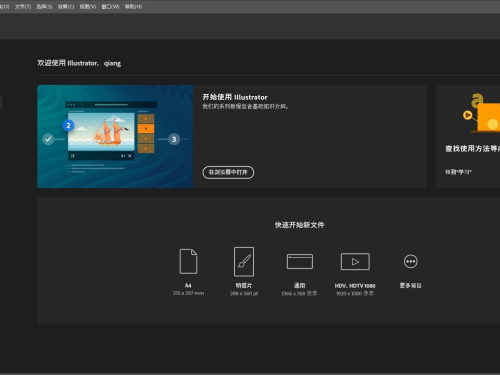Click the orange laptop learn illustration
The width and height of the screenshot is (500, 375).
pyautogui.click(x=481, y=113)
